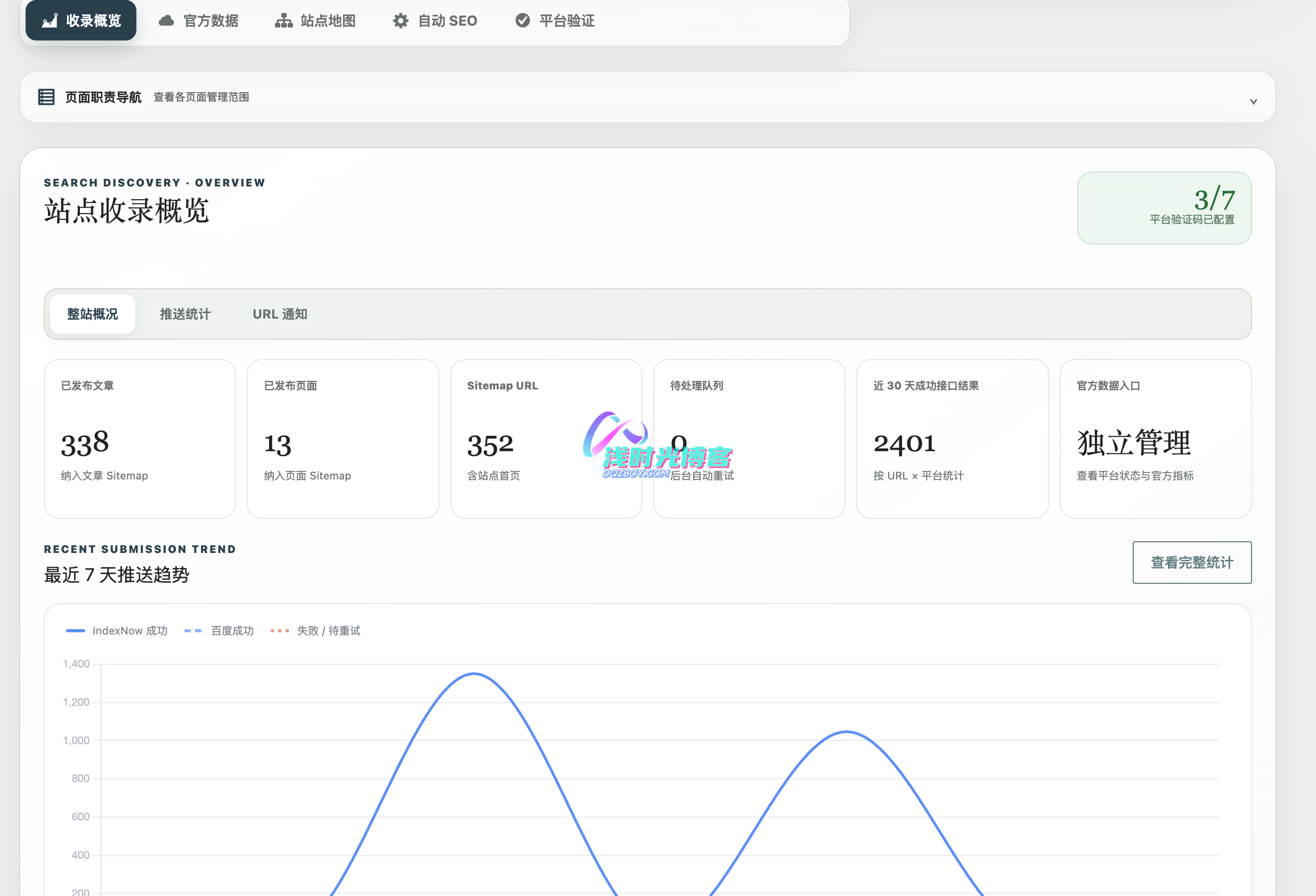Screen dimensions: 1316x896
Task: Click the 查看完整统计 button
Action: (1192, 562)
